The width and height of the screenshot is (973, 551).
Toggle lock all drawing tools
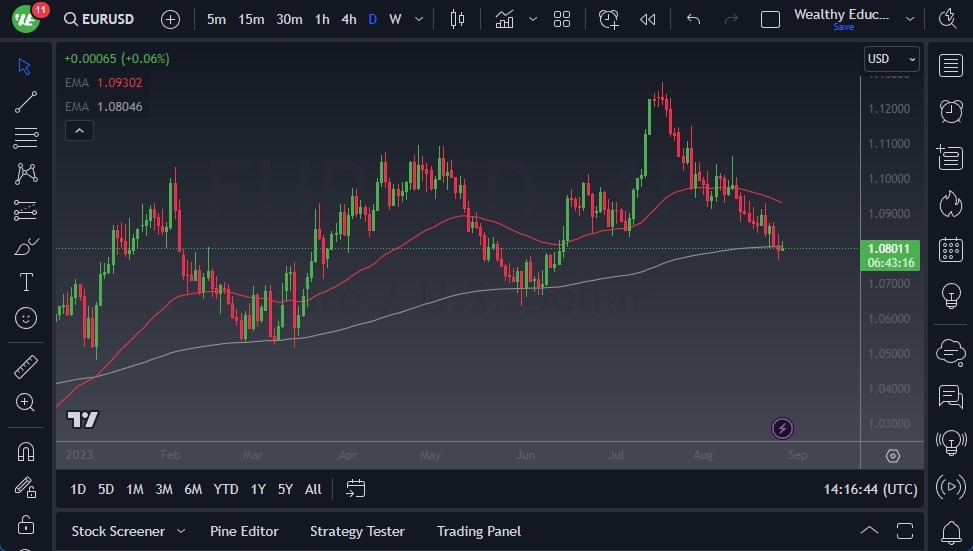tap(26, 524)
